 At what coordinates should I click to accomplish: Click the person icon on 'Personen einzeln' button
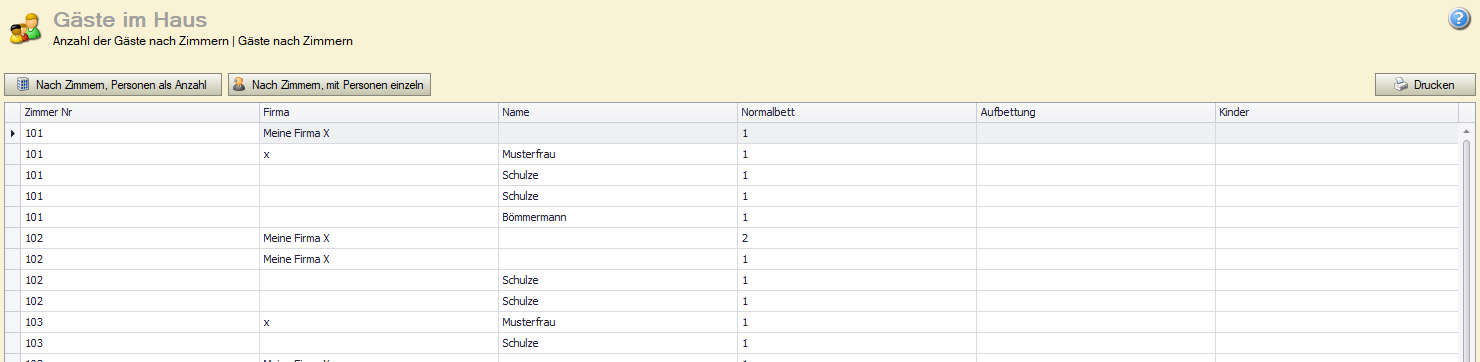click(240, 85)
